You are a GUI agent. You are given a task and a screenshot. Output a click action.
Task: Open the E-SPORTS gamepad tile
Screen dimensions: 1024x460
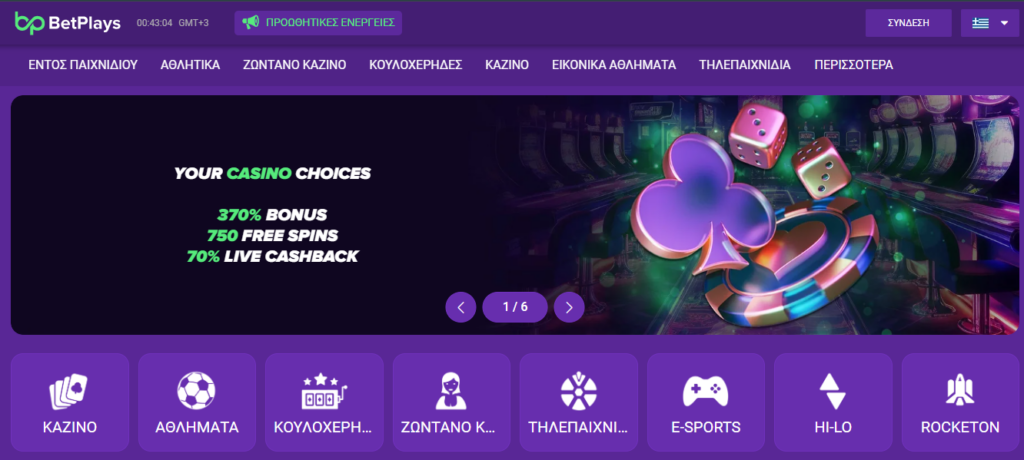click(x=706, y=402)
